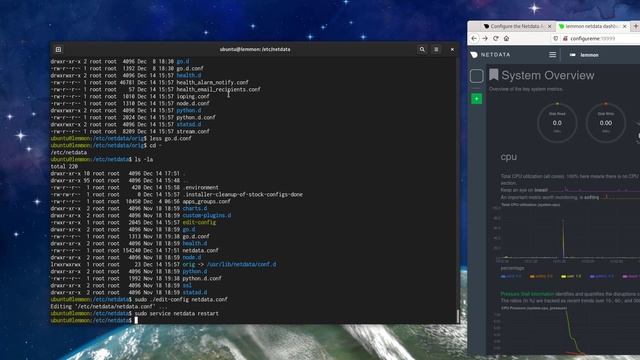640x360 pixels.
Task: Open the terminal search magnifier
Action: pos(422,49)
